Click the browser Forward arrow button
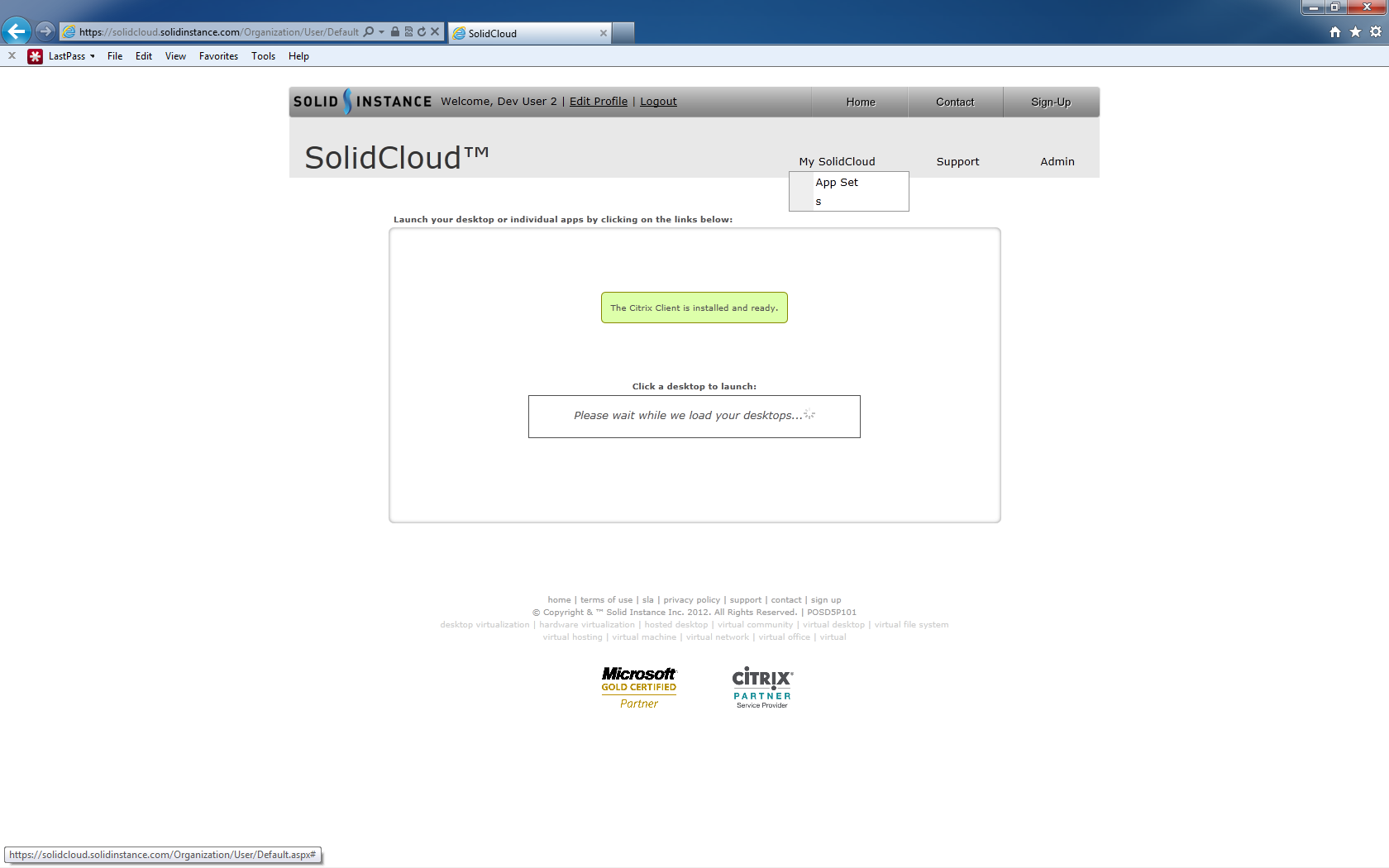Image resolution: width=1389 pixels, height=868 pixels. click(x=45, y=31)
